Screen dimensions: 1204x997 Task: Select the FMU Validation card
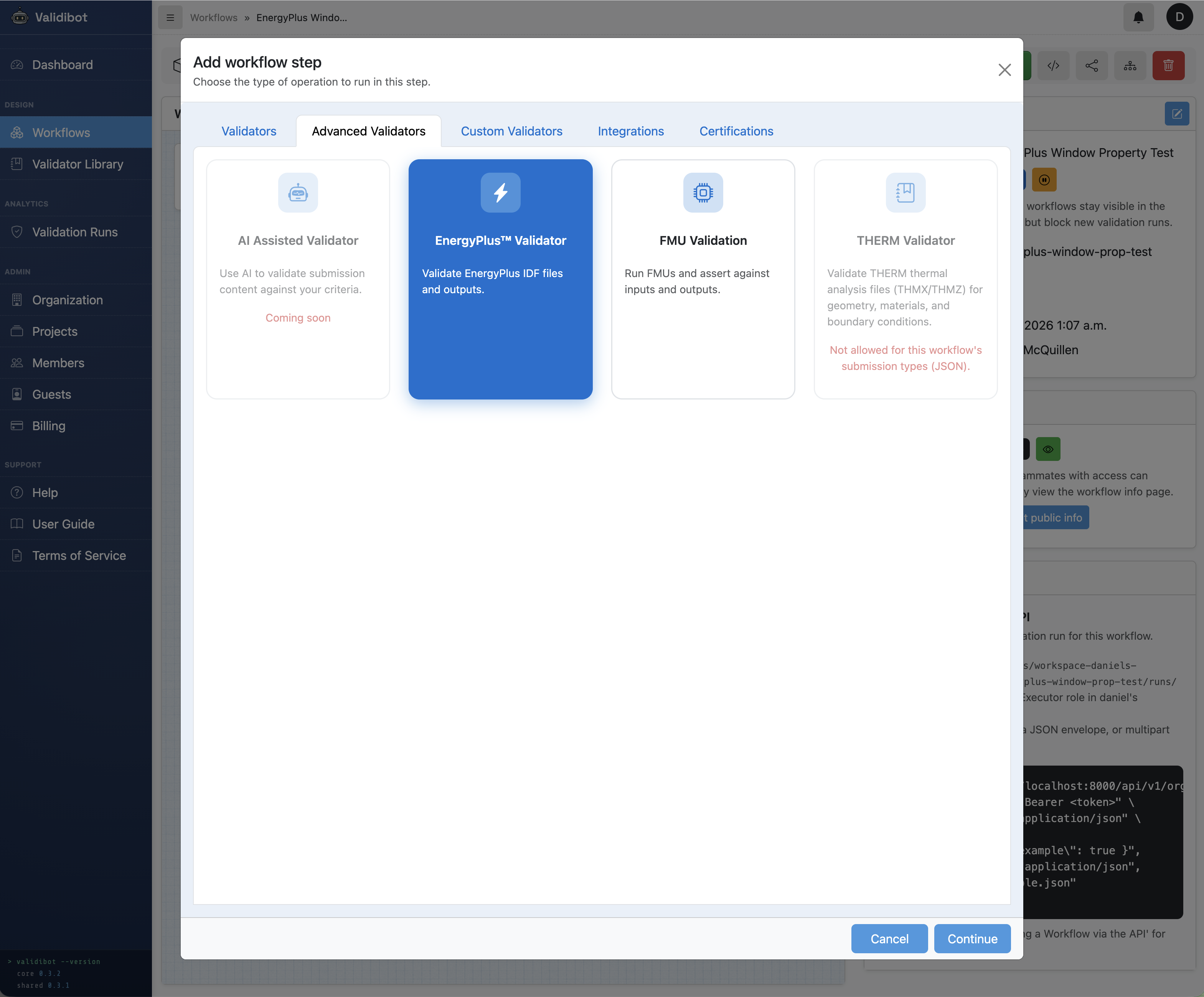[x=703, y=280]
